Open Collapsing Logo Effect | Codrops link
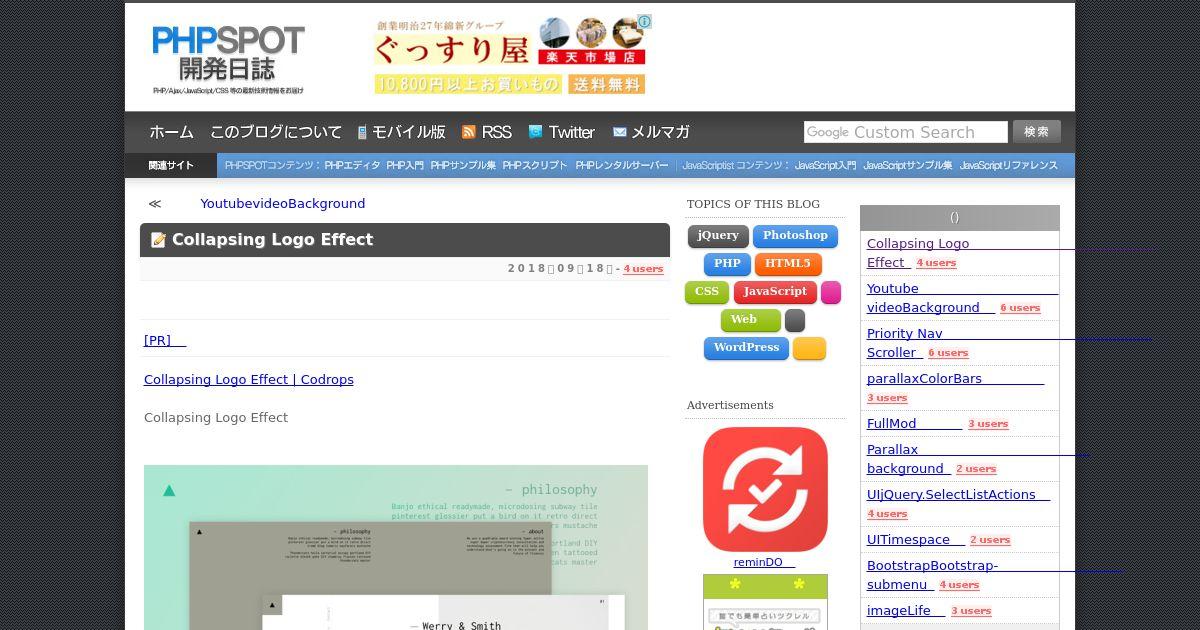1200x630 pixels. 249,380
